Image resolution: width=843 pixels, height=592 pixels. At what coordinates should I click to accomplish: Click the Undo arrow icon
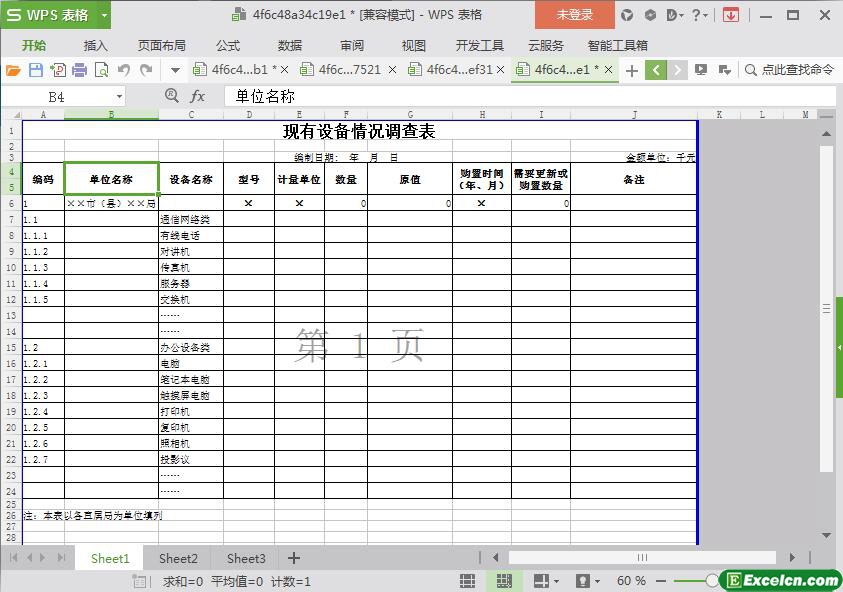point(124,70)
